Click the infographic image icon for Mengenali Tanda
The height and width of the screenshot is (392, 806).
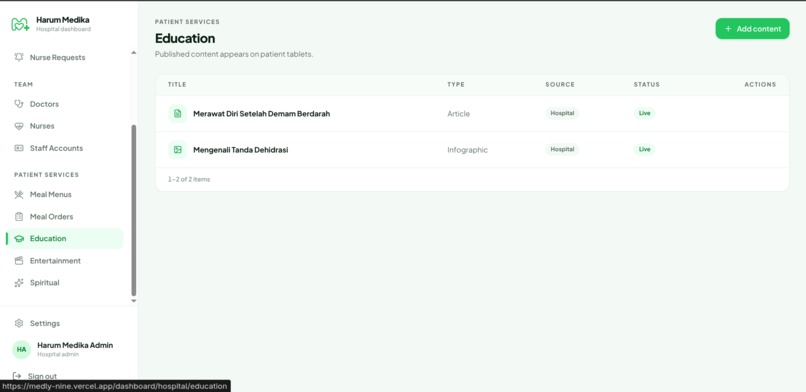coord(177,150)
